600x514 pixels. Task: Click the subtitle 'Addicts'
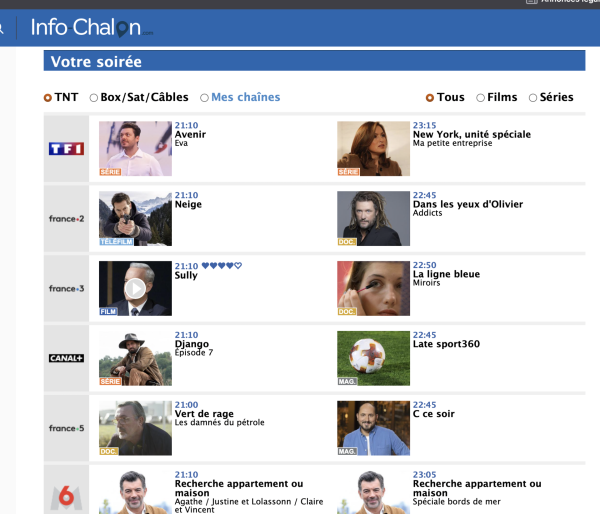coord(427,213)
